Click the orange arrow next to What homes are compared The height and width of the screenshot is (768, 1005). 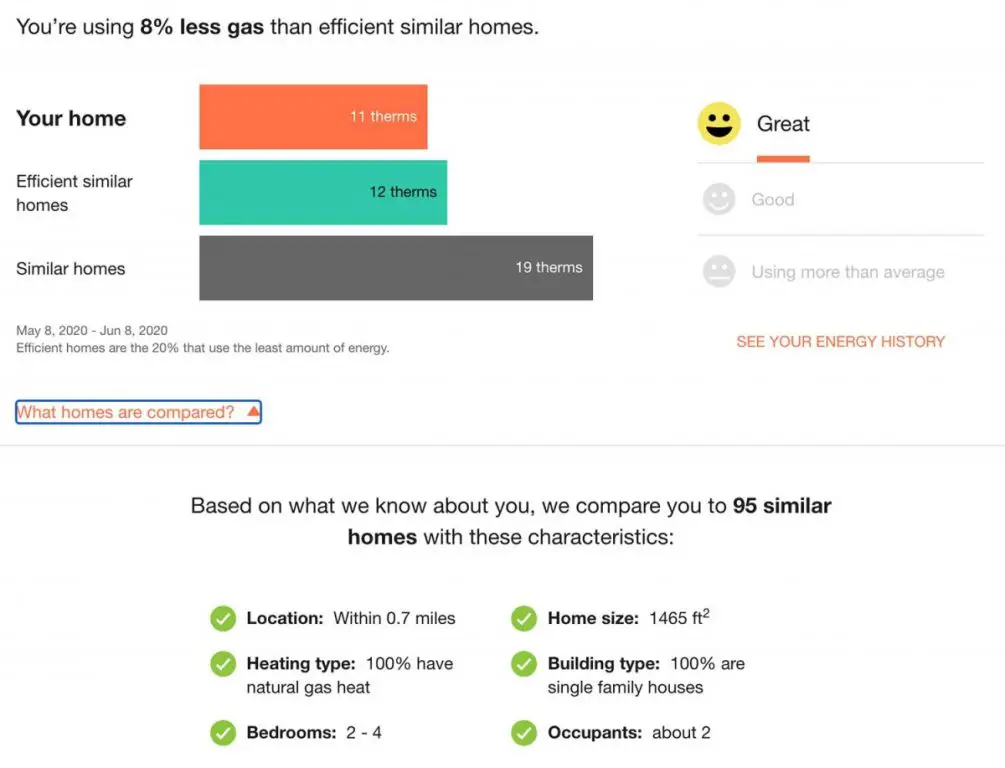(x=253, y=411)
